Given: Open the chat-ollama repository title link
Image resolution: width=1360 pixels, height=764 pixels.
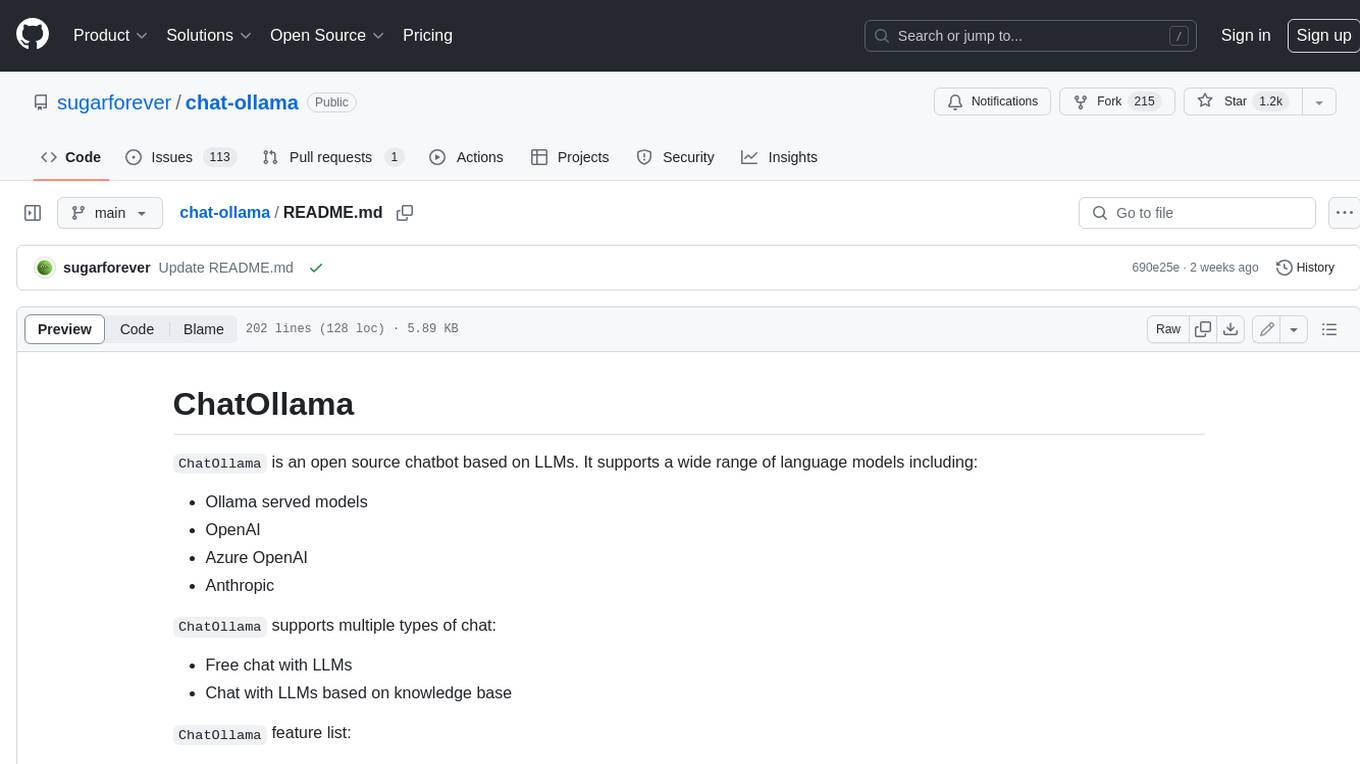Looking at the screenshot, I should coord(242,102).
